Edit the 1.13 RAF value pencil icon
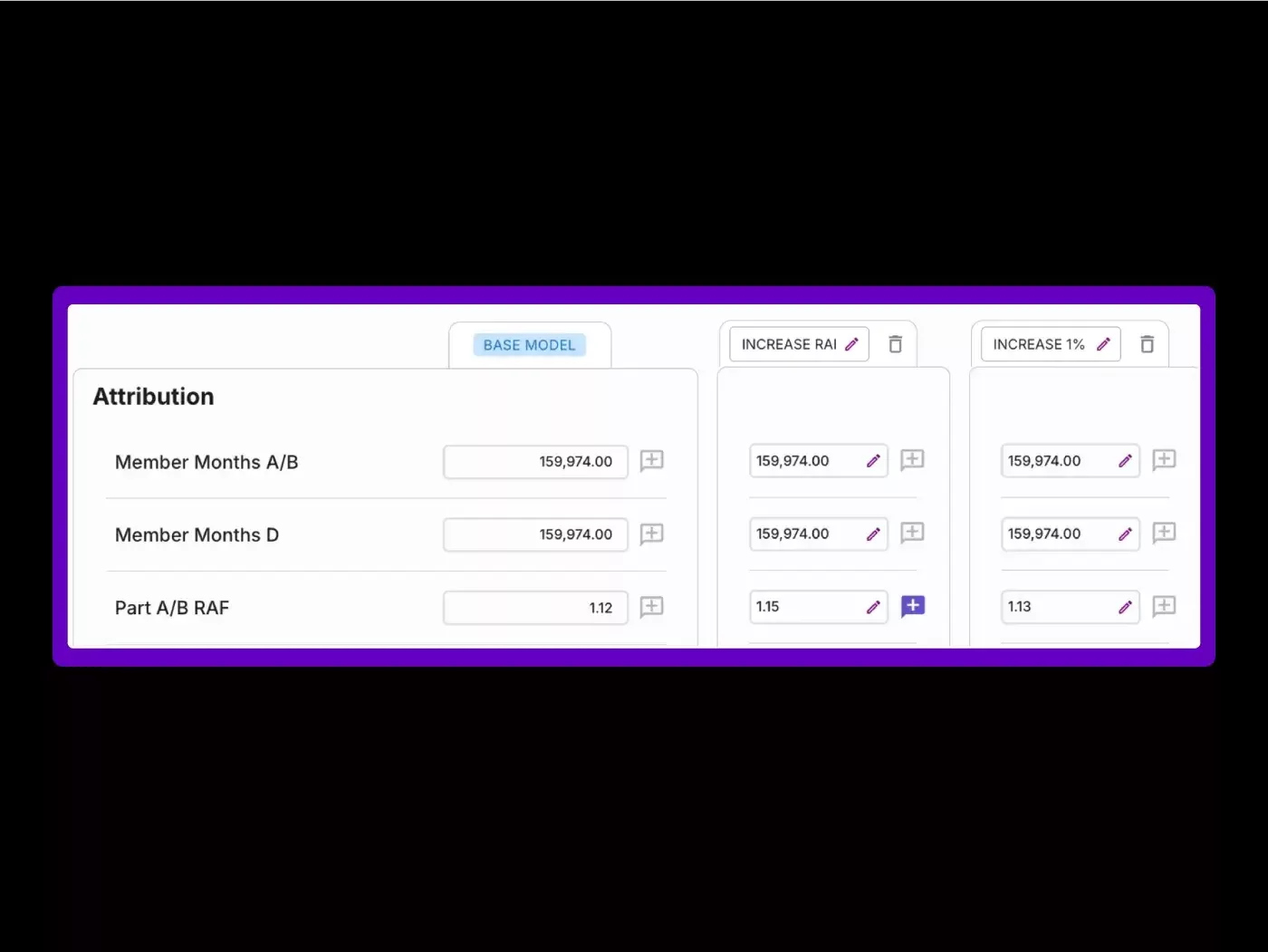 coord(1125,607)
